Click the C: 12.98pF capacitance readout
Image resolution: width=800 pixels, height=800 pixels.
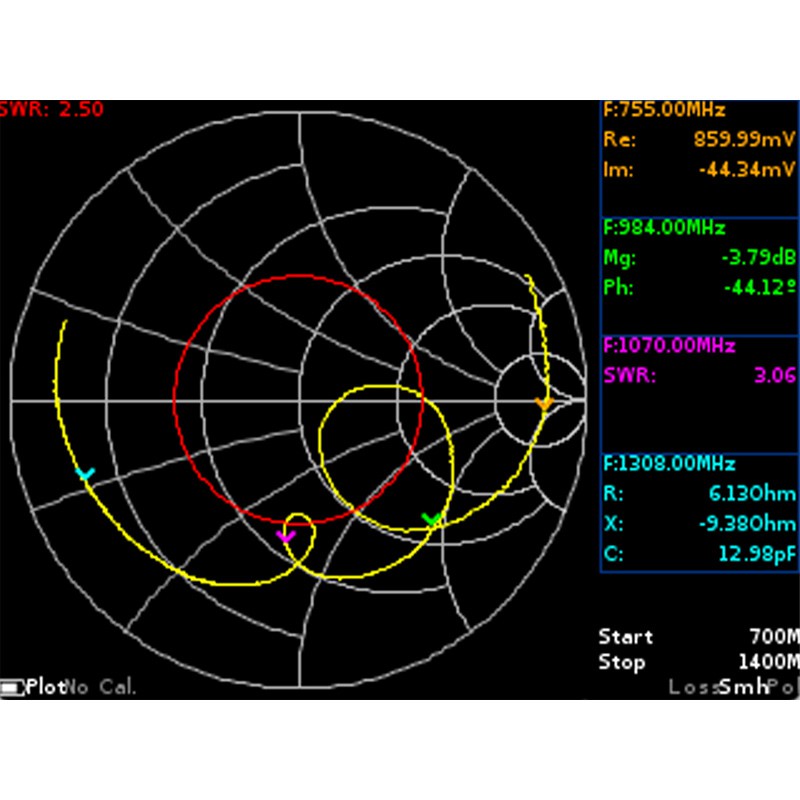tap(699, 553)
